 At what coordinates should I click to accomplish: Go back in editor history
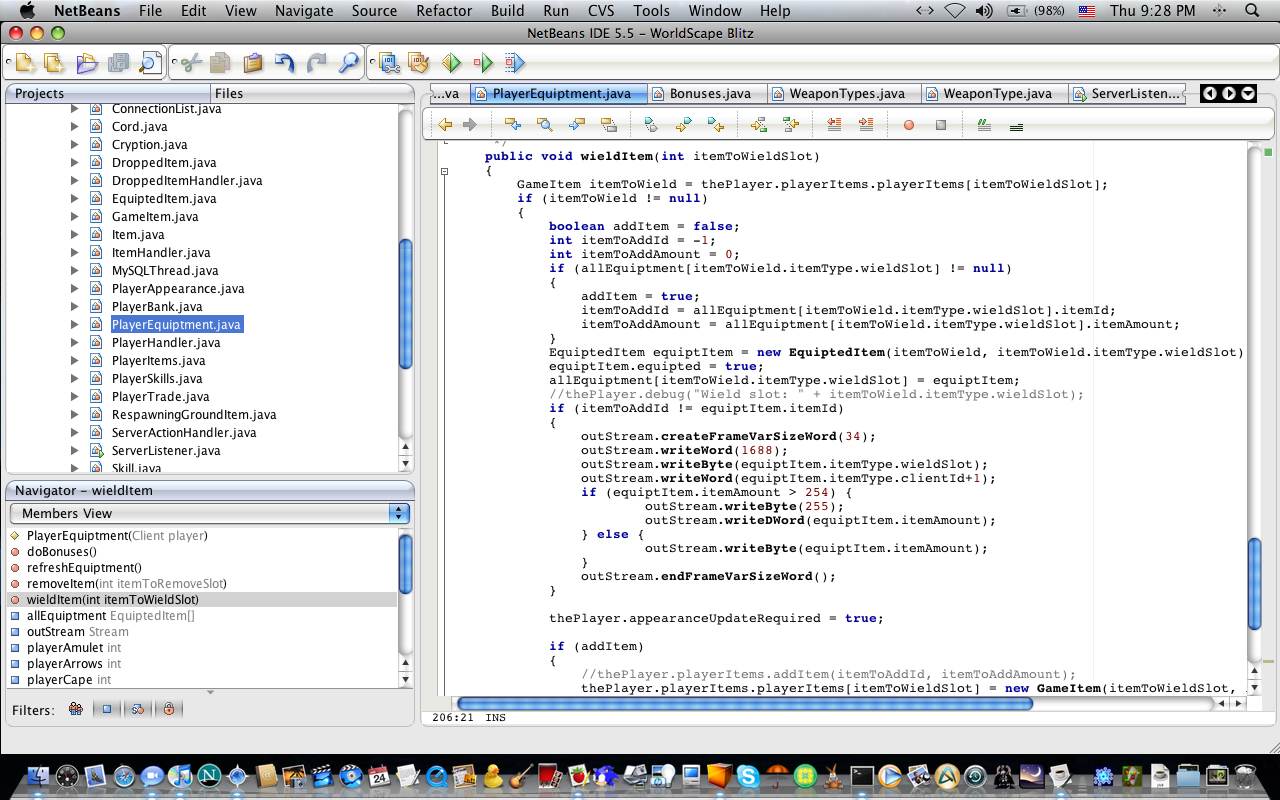coord(445,125)
